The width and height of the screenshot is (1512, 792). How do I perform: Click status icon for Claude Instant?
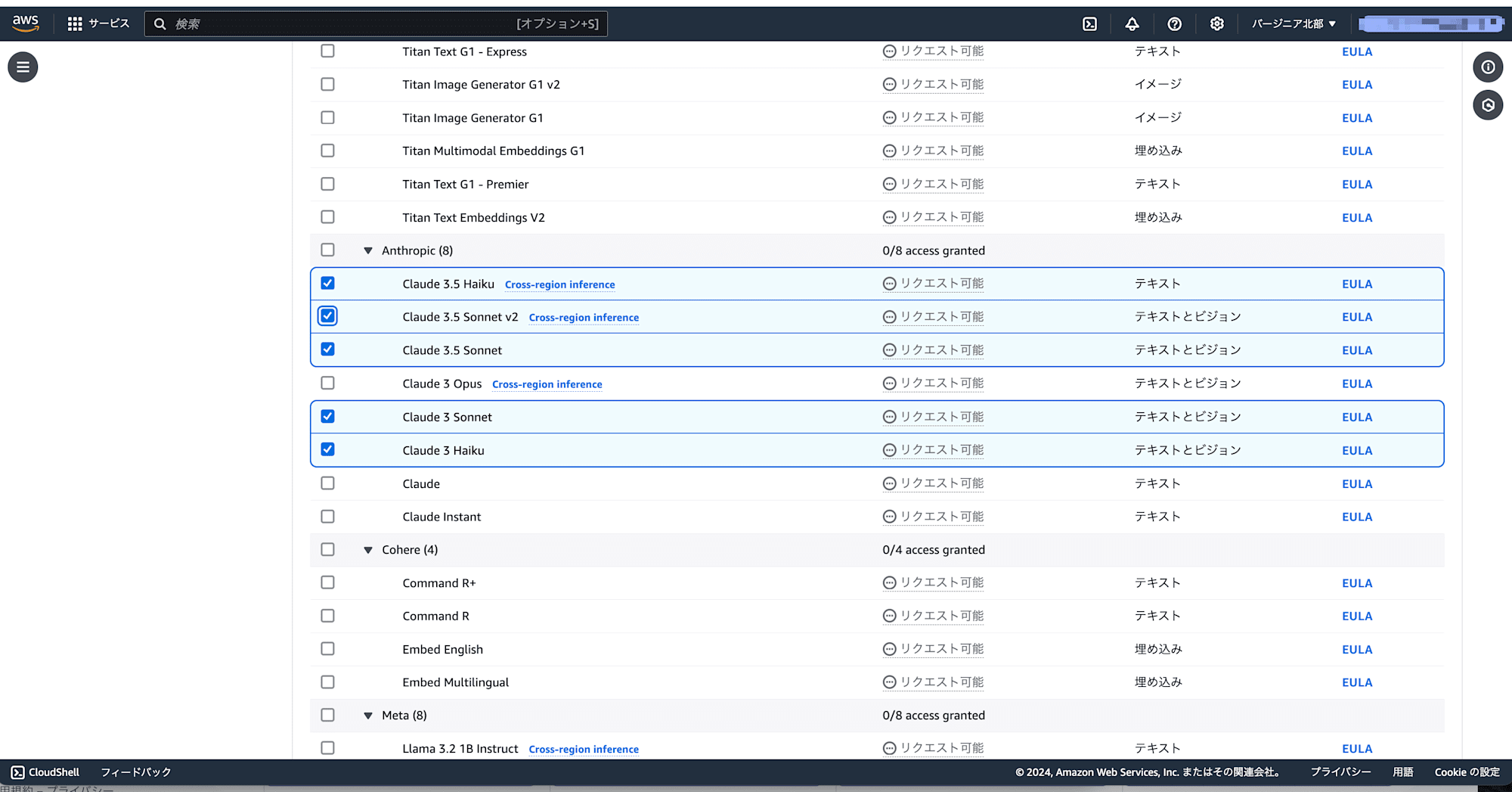pos(890,517)
